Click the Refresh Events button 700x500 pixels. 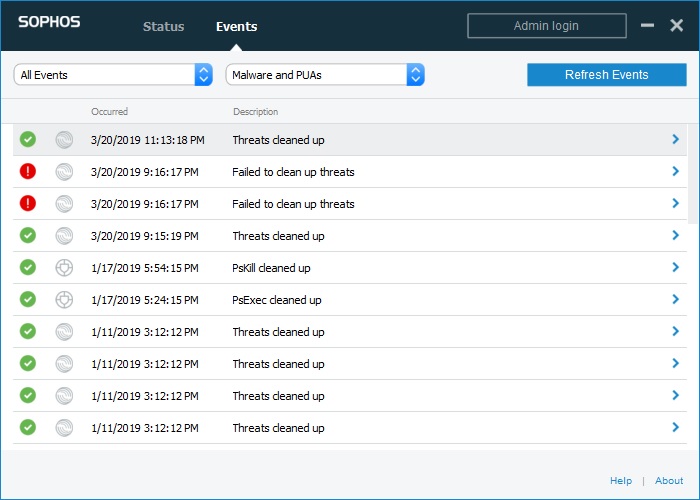coord(607,75)
